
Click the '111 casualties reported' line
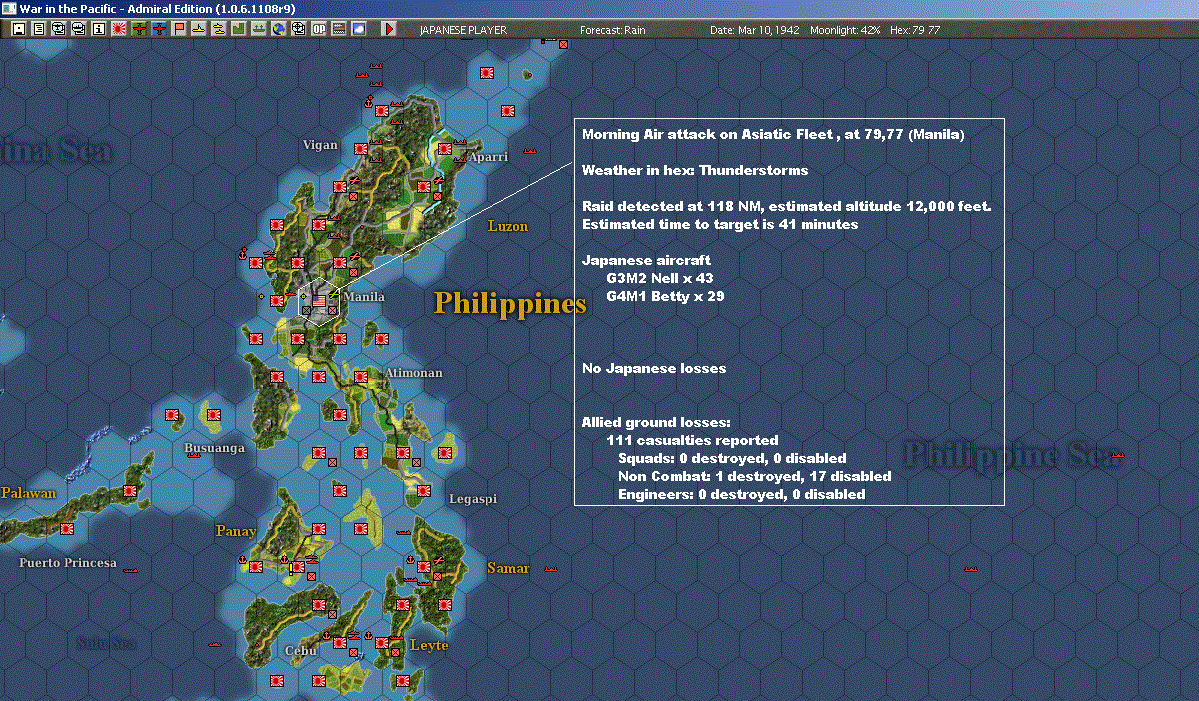pos(692,440)
